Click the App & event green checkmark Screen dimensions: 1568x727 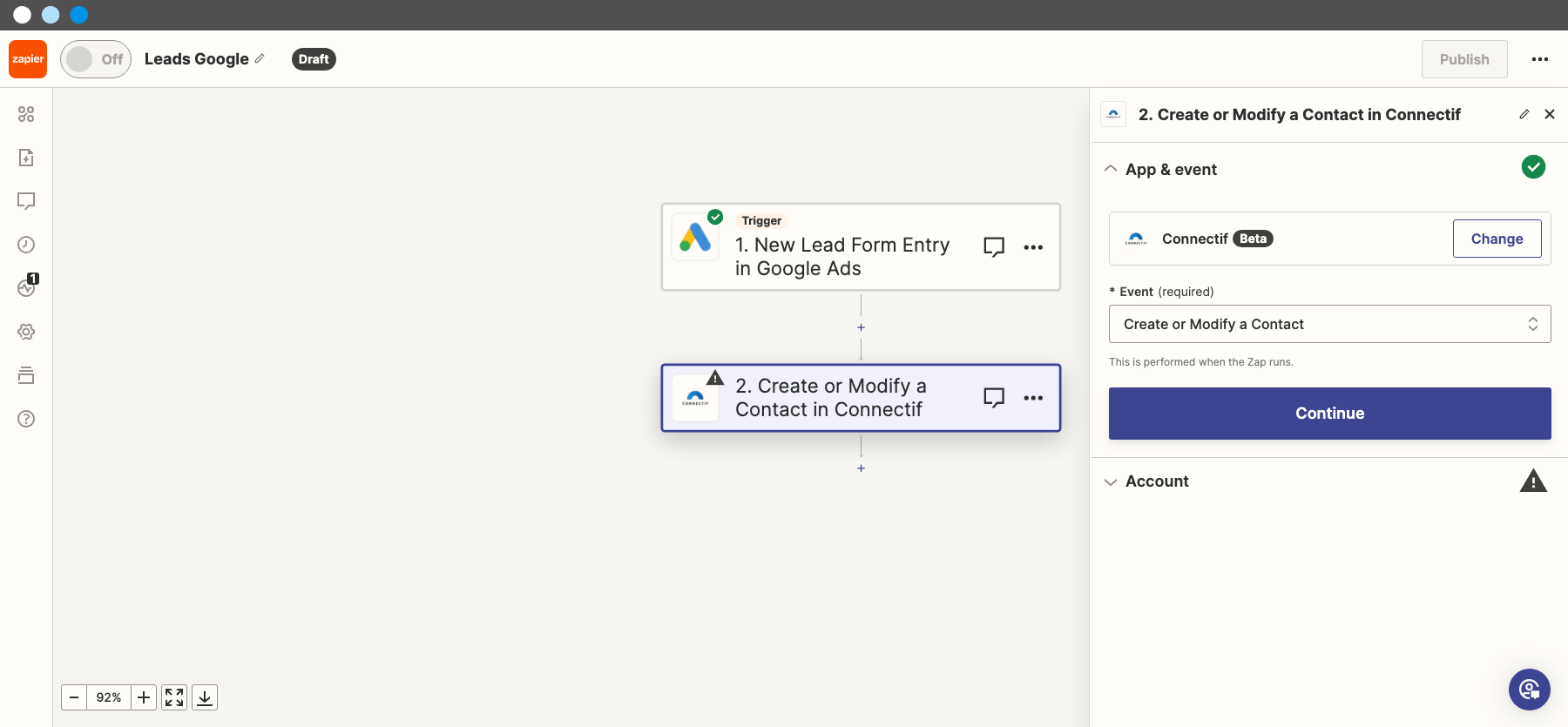(x=1533, y=166)
